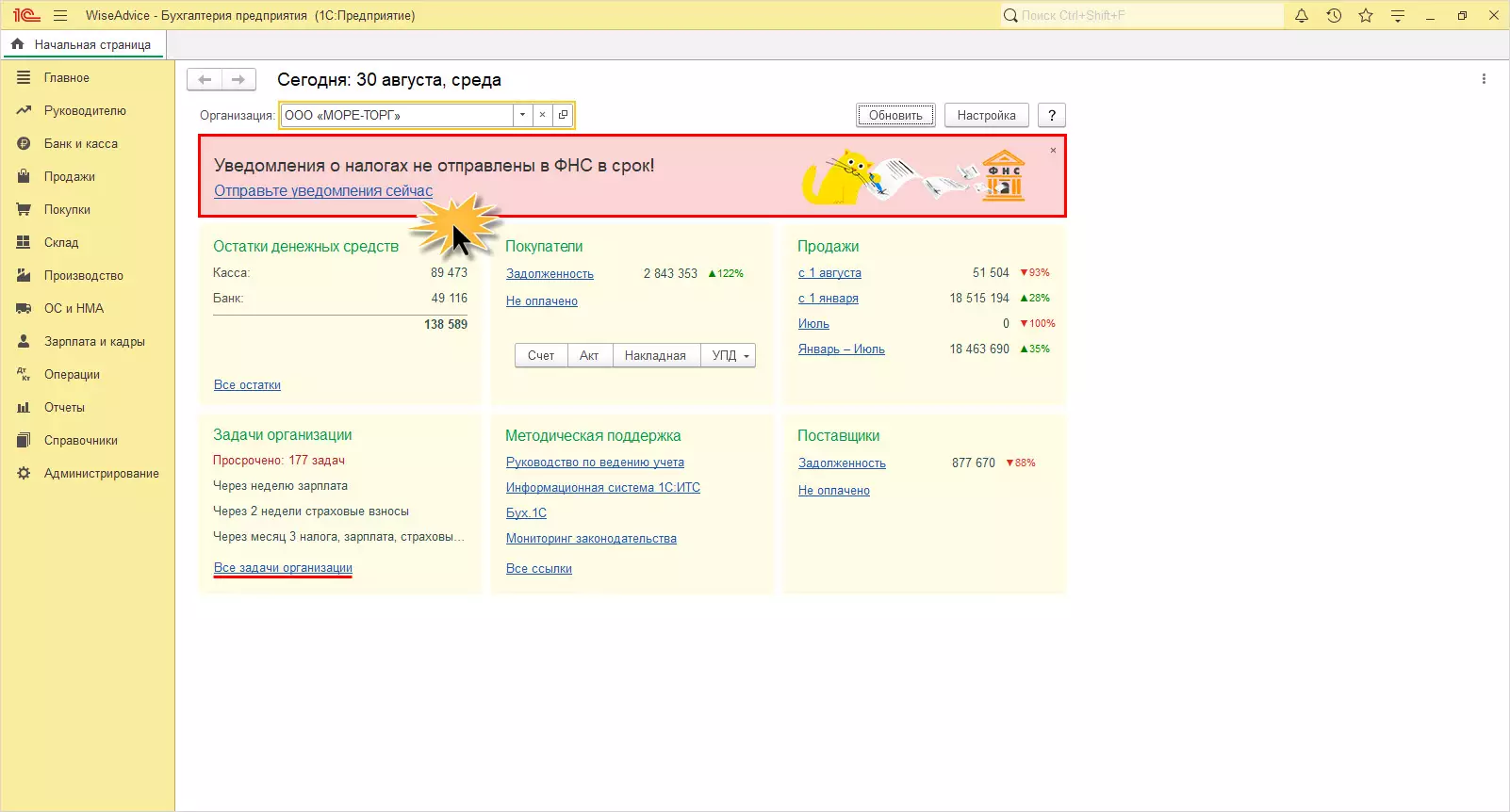The image size is (1510, 812).
Task: Click the back arrow navigation button
Action: click(205, 80)
